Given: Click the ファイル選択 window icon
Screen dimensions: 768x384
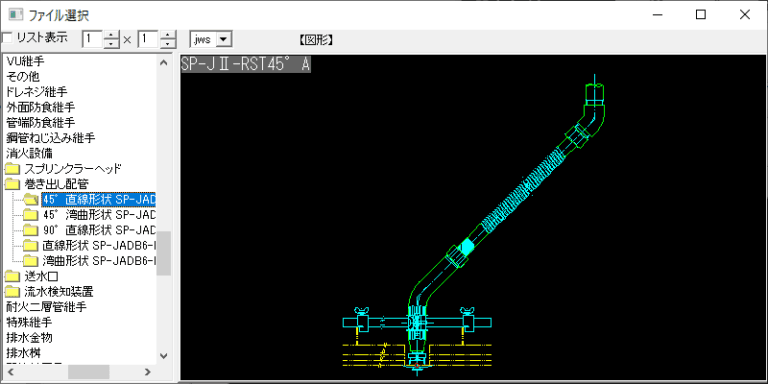Looking at the screenshot, I should [x=15, y=14].
